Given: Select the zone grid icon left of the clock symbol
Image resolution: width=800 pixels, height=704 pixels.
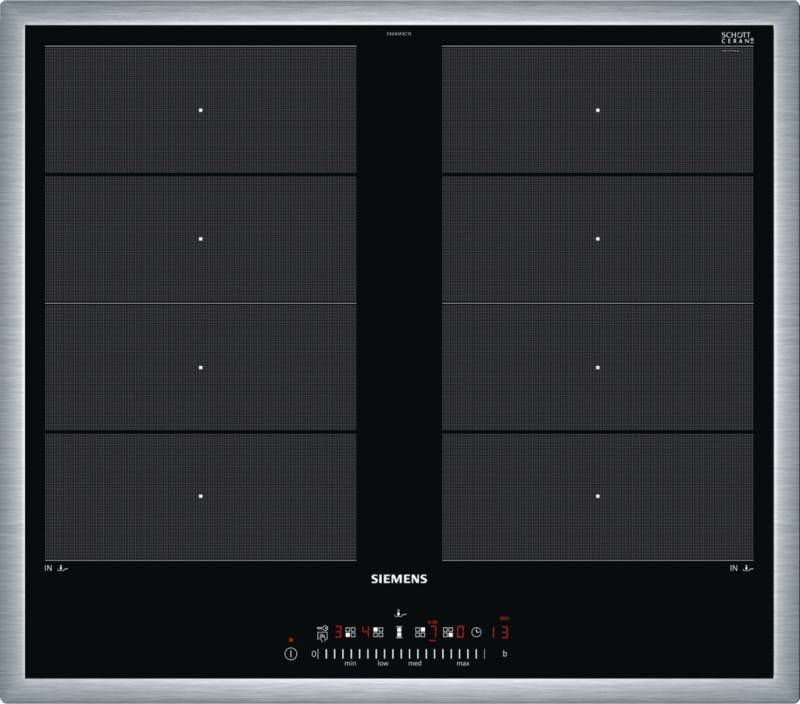Looking at the screenshot, I should coord(449,631).
